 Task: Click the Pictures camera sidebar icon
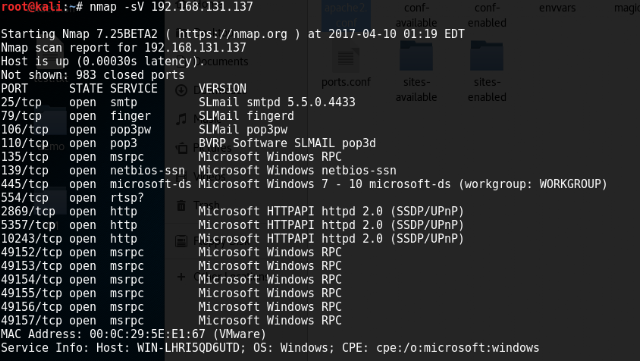click(181, 148)
